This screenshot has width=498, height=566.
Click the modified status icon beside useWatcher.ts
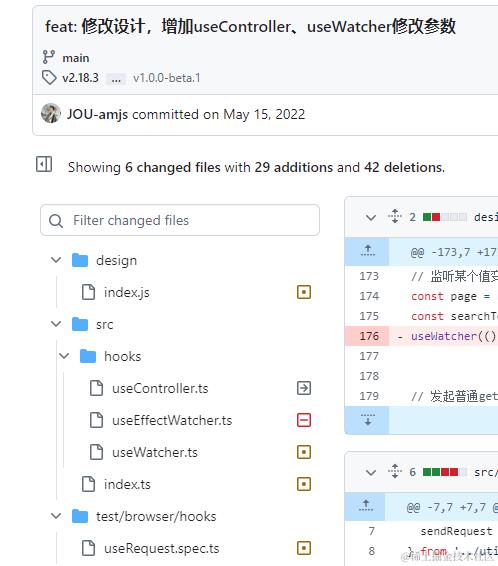coord(304,452)
